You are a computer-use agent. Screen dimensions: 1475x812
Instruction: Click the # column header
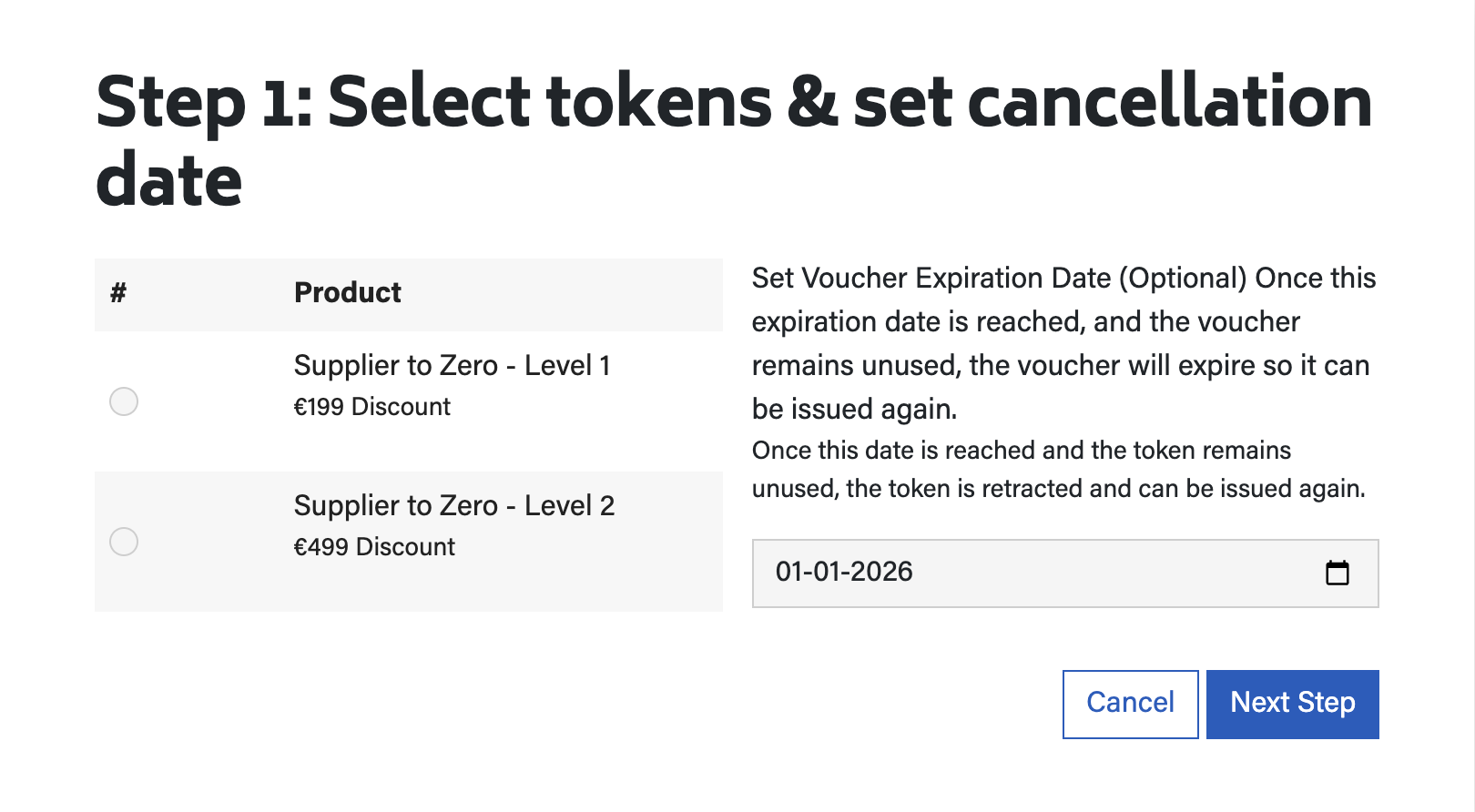pyautogui.click(x=118, y=293)
